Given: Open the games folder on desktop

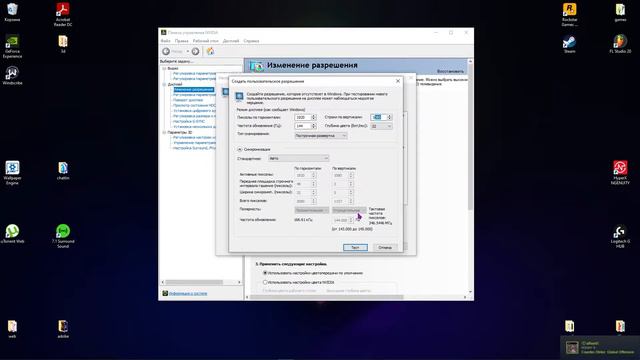Looking at the screenshot, I should pyautogui.click(x=620, y=12).
